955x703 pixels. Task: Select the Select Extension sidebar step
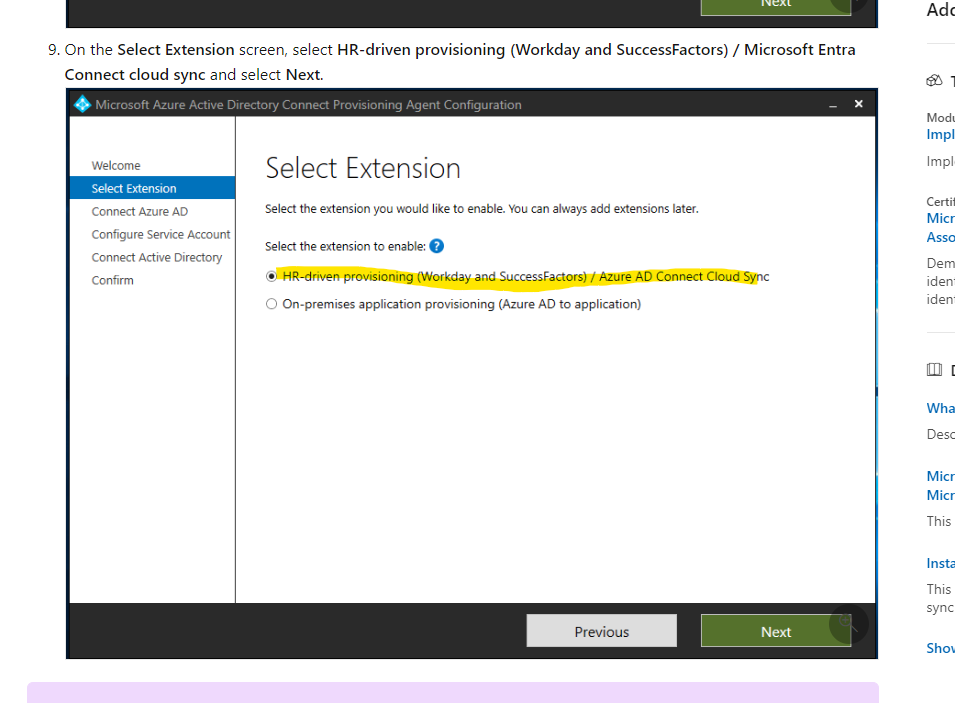(x=152, y=188)
